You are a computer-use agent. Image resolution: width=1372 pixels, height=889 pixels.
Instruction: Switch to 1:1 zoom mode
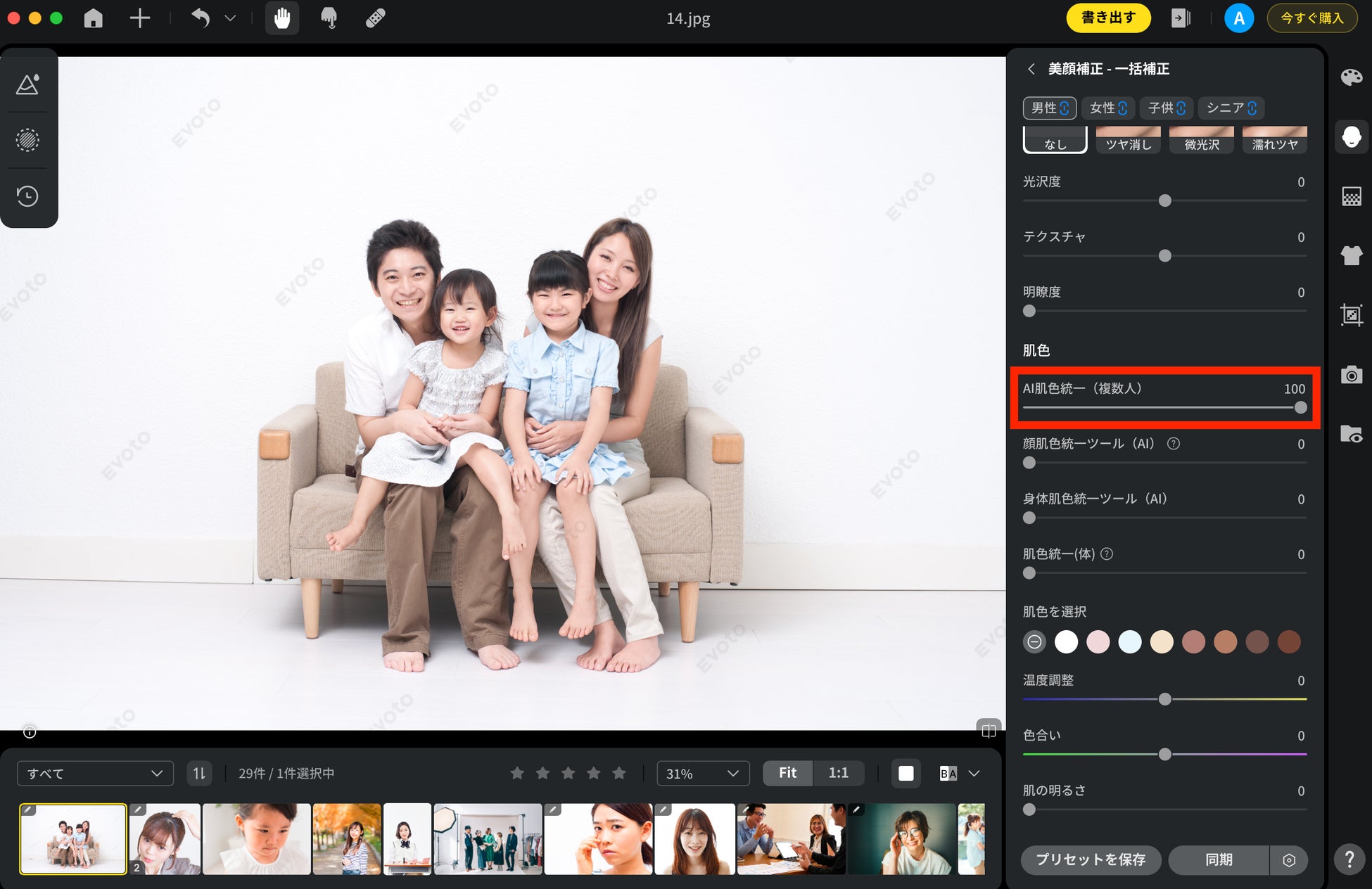coord(838,773)
